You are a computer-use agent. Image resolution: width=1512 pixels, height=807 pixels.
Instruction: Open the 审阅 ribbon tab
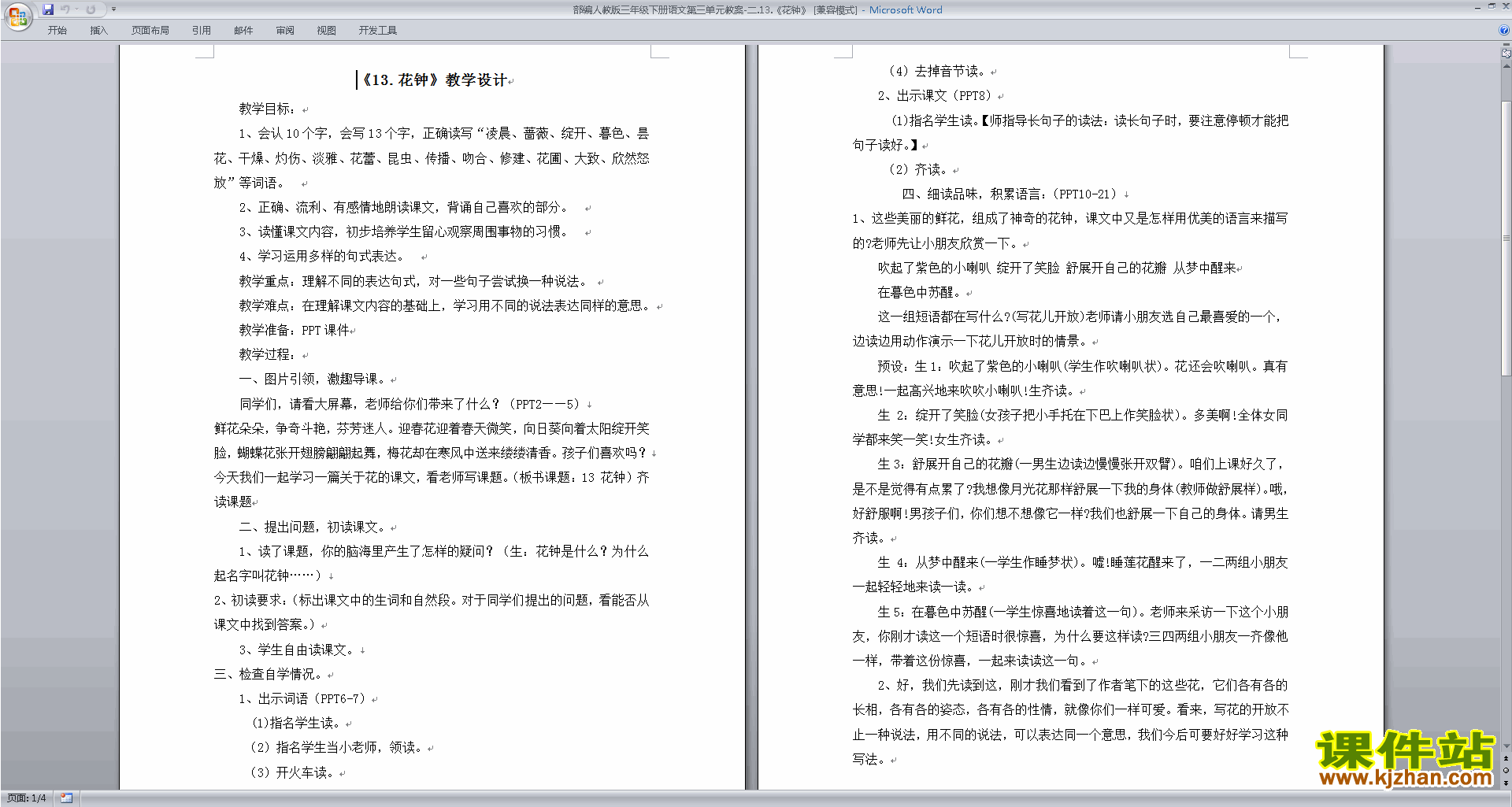pos(285,30)
